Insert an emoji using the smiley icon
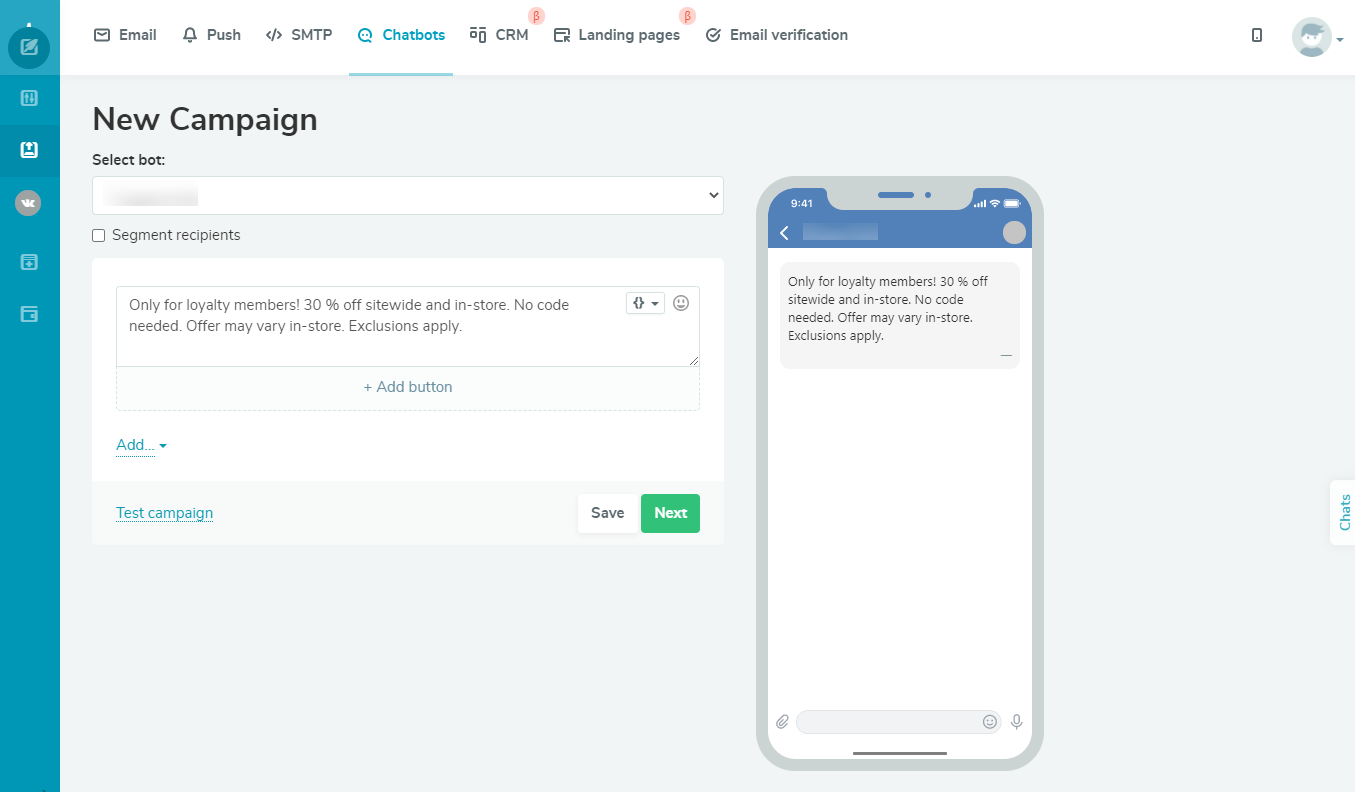 [x=681, y=303]
